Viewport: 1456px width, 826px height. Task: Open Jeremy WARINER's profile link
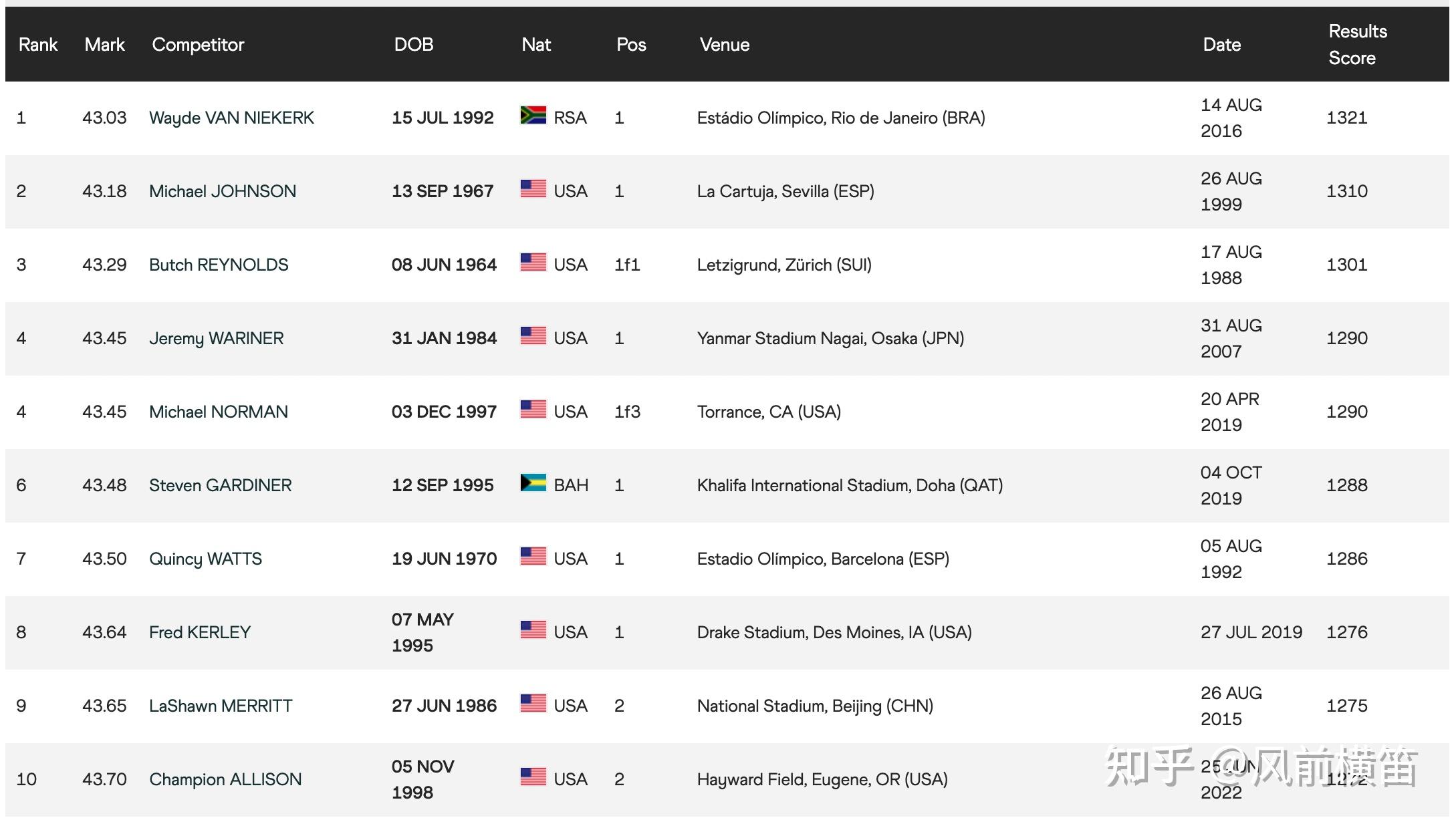[216, 339]
